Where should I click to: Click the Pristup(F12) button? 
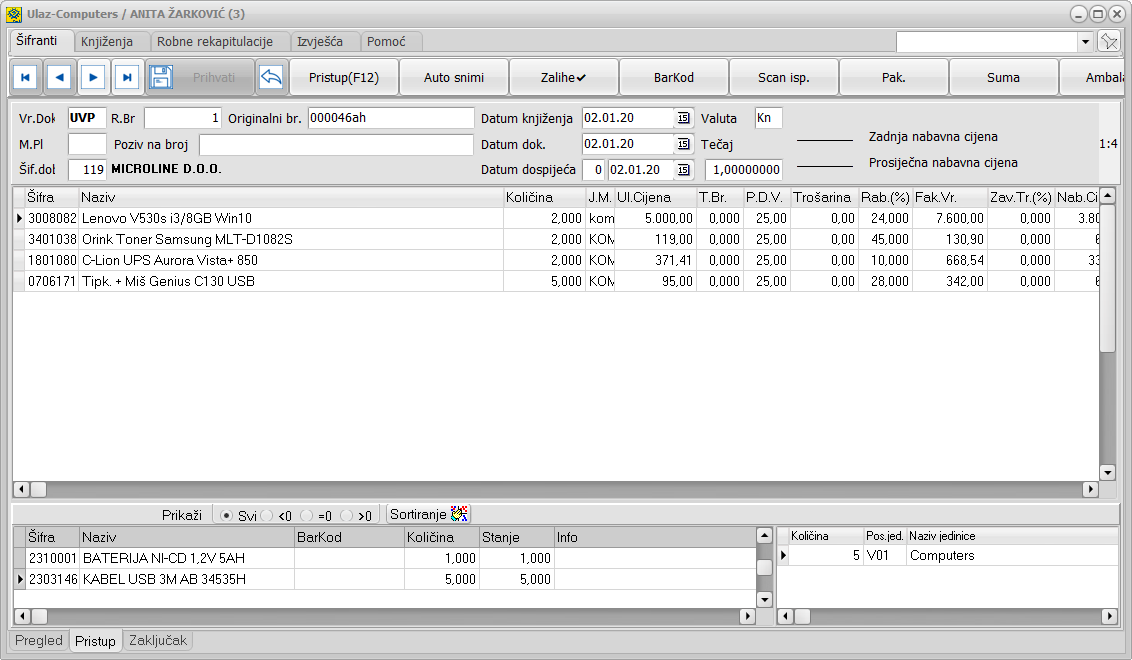point(344,77)
